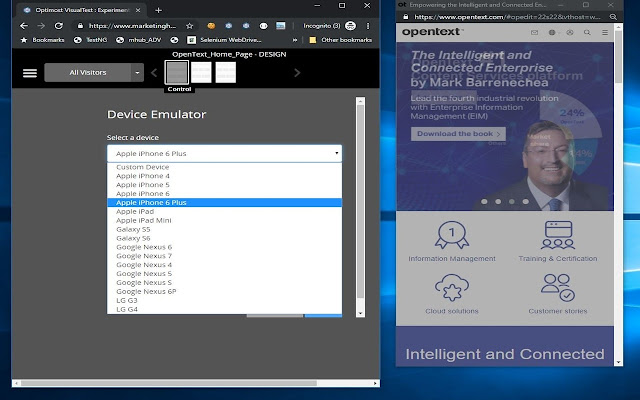
Task: Open the Bookmarks star folder
Action: (x=42, y=40)
